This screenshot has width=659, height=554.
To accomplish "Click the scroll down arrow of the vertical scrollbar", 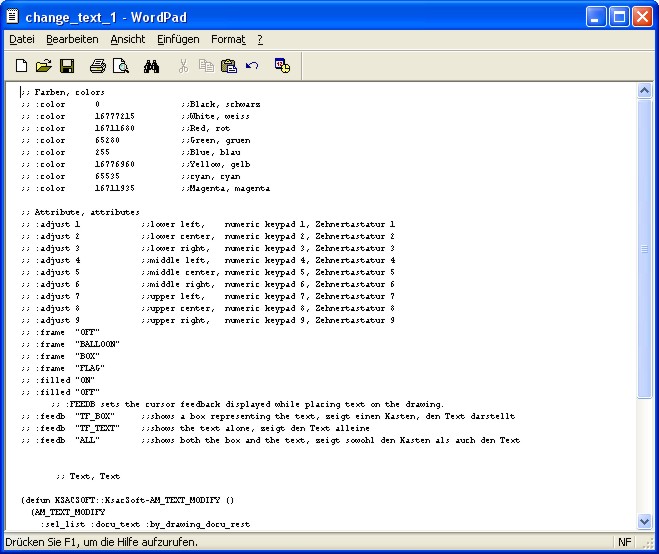I will pyautogui.click(x=645, y=522).
